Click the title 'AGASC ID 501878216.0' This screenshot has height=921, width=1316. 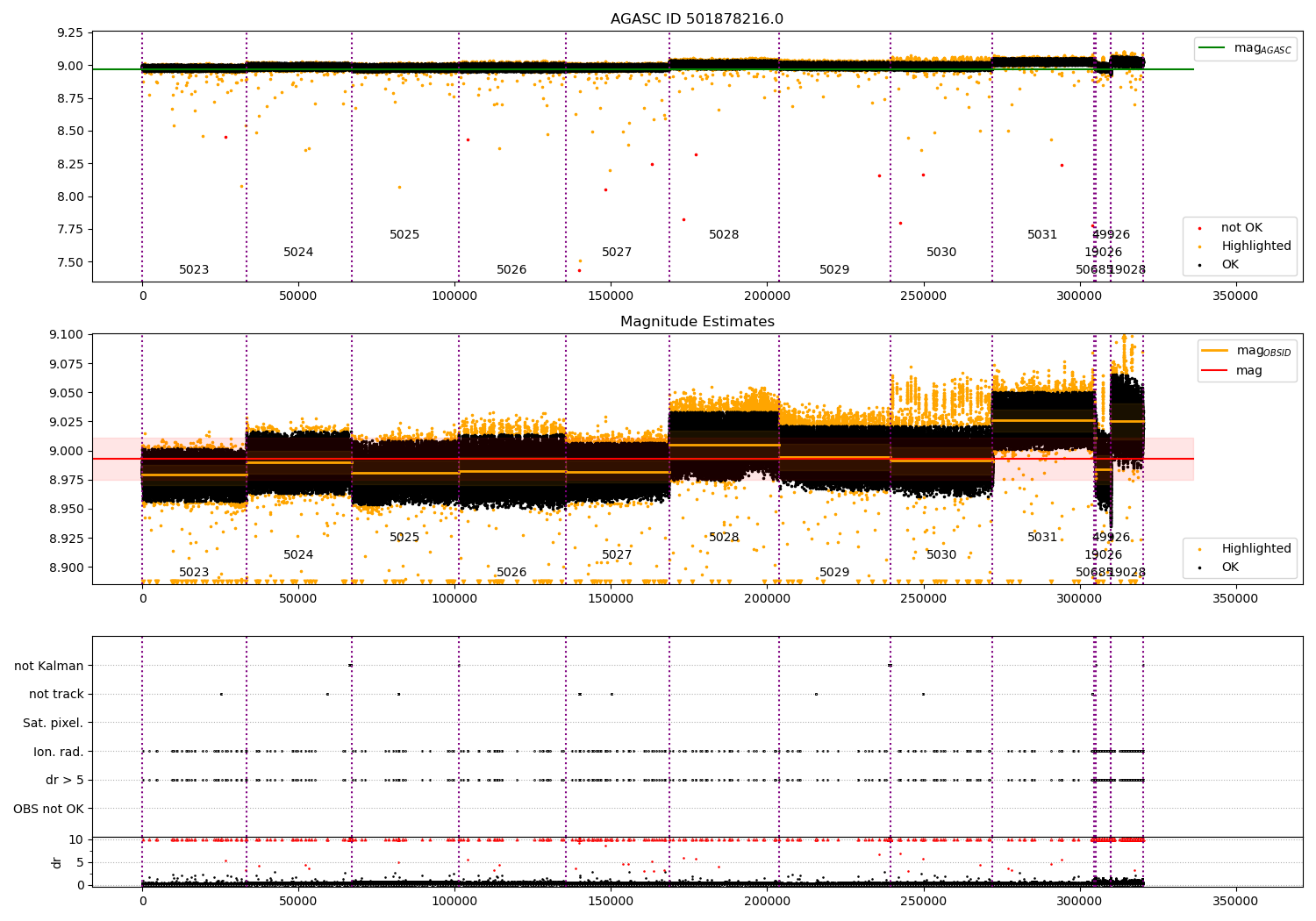(697, 19)
